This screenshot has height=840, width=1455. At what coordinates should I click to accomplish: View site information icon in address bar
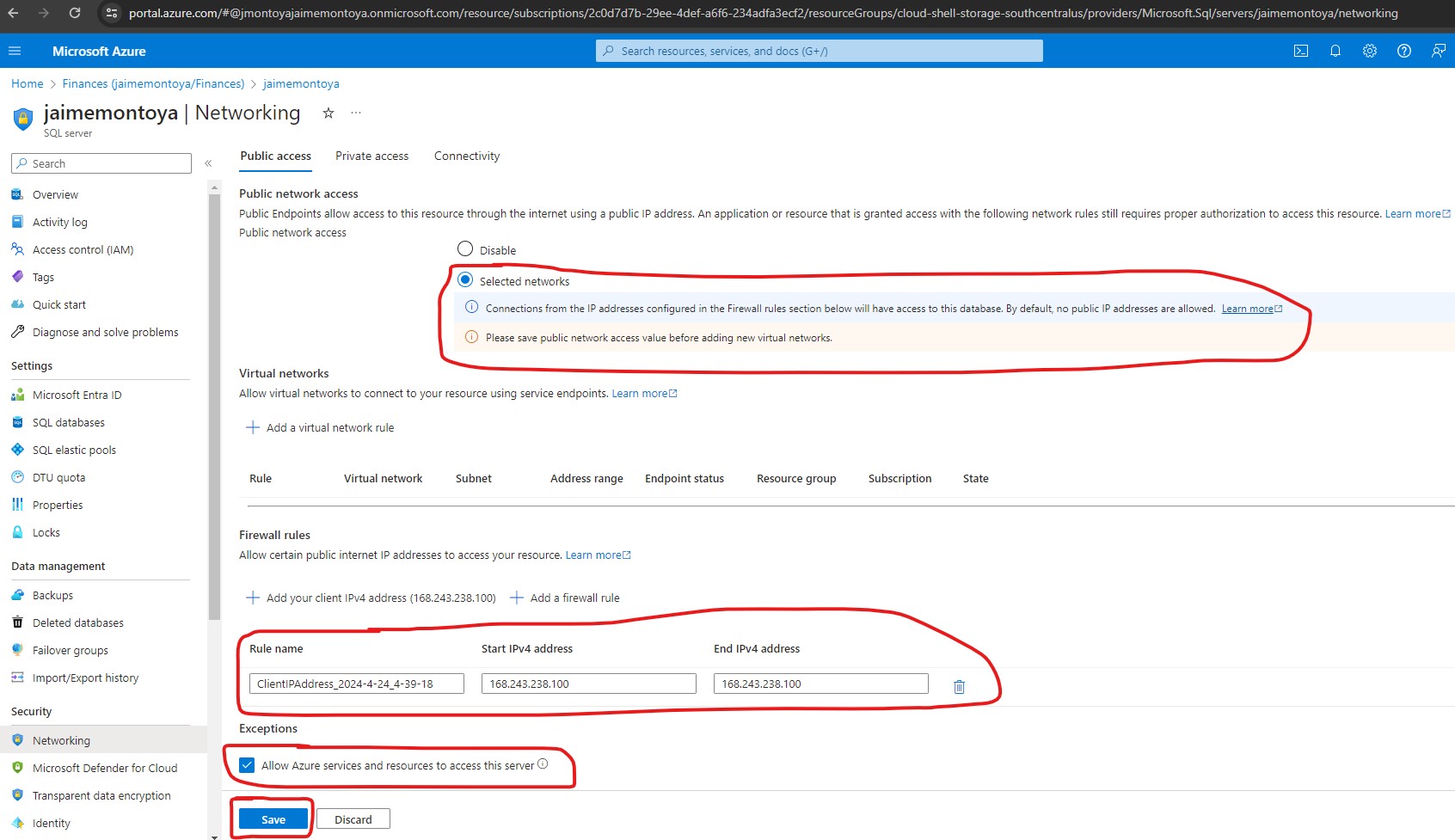pyautogui.click(x=111, y=13)
